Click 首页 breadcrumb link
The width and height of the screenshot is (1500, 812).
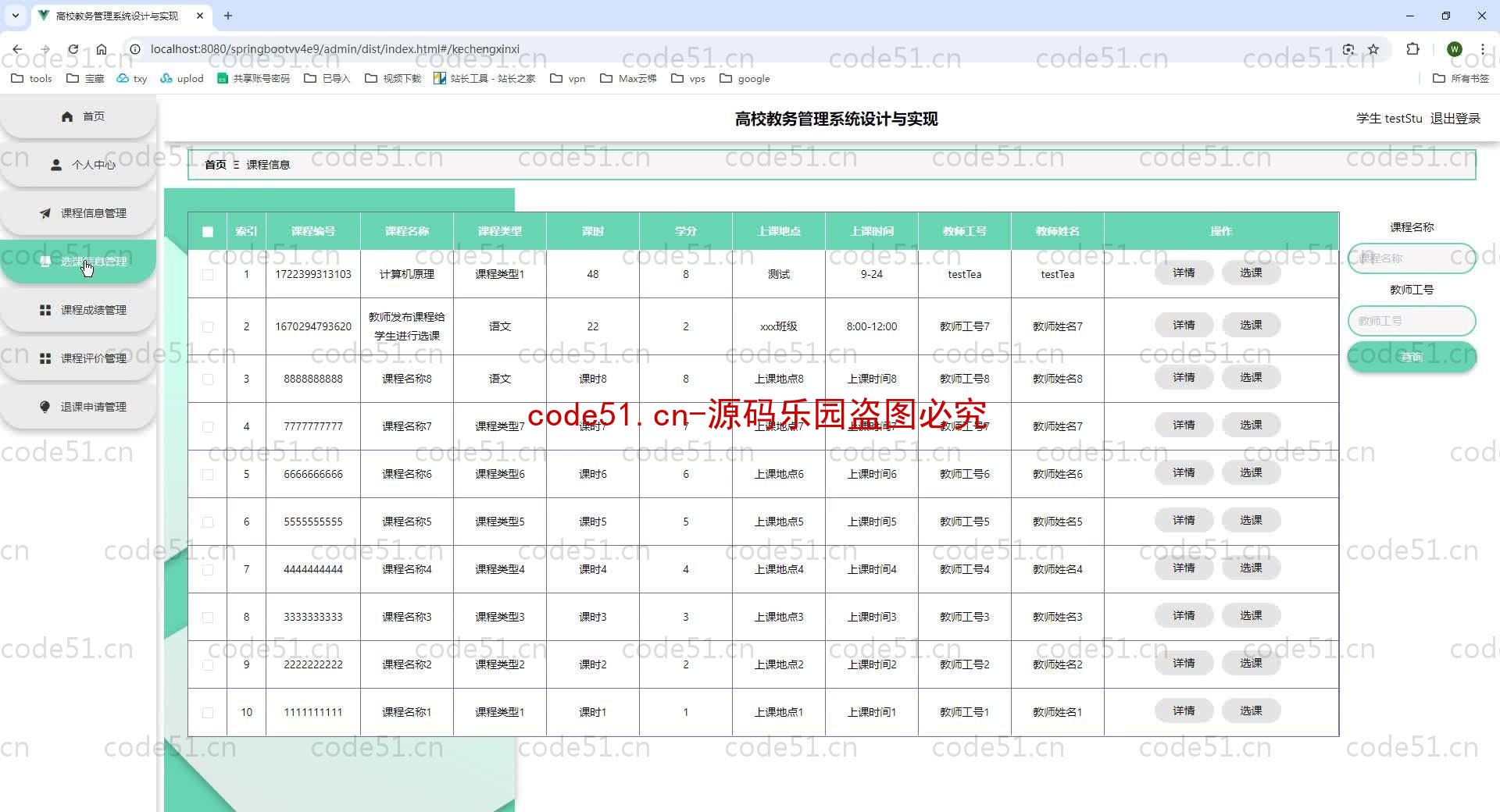click(x=216, y=165)
